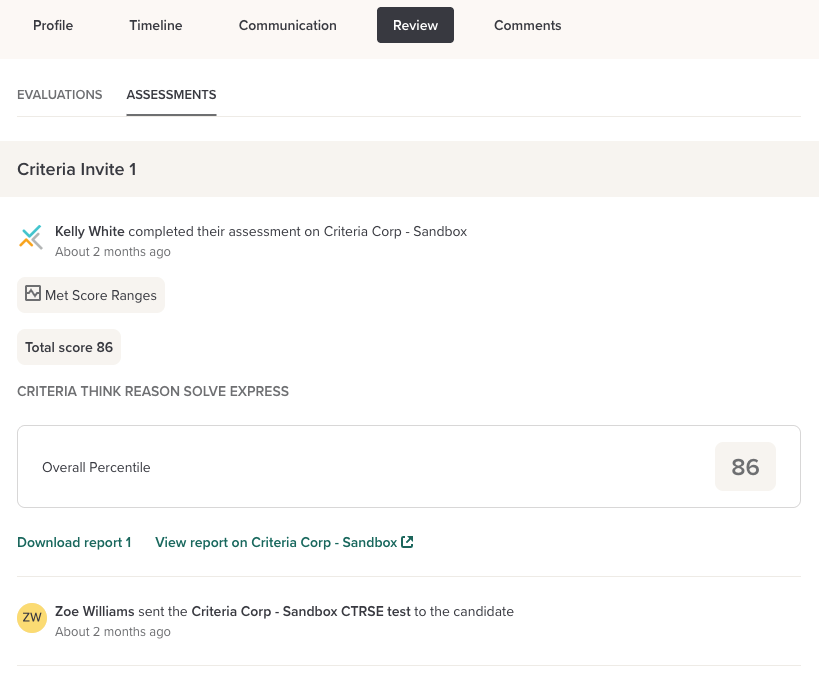Switch to the Evaluations sub-tab
The height and width of the screenshot is (682, 819).
(60, 95)
